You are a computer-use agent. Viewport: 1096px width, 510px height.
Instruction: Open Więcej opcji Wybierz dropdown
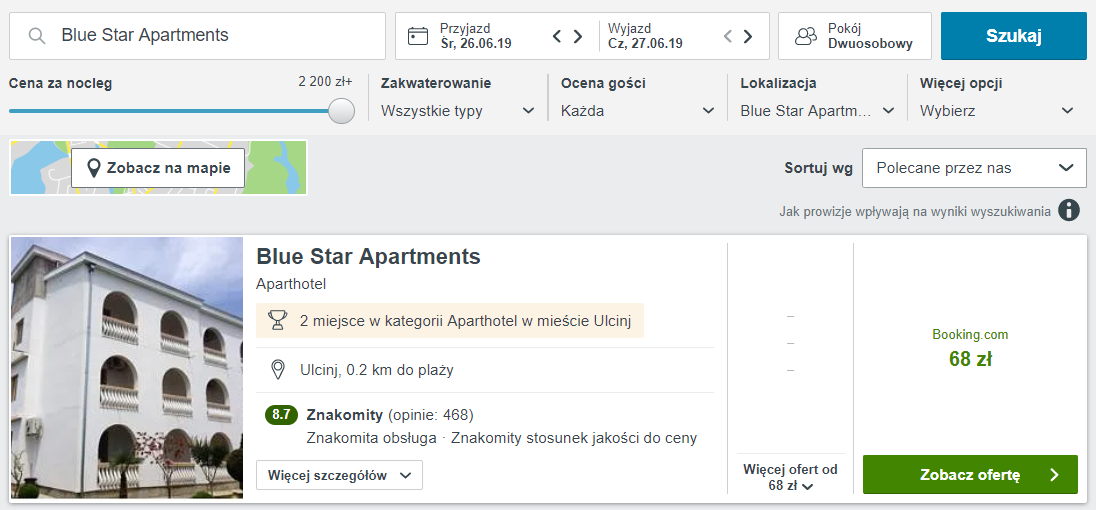[x=997, y=110]
